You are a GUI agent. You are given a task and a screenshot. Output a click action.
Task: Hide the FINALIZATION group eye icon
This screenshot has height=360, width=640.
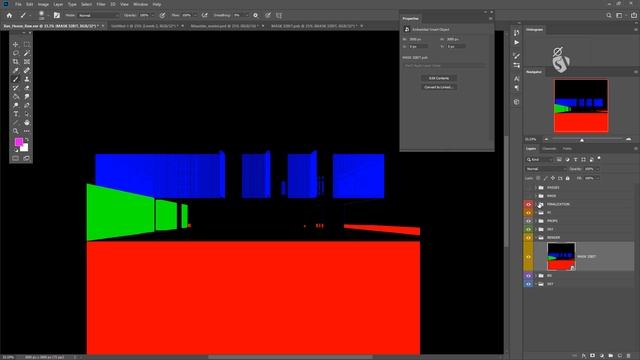tap(528, 204)
